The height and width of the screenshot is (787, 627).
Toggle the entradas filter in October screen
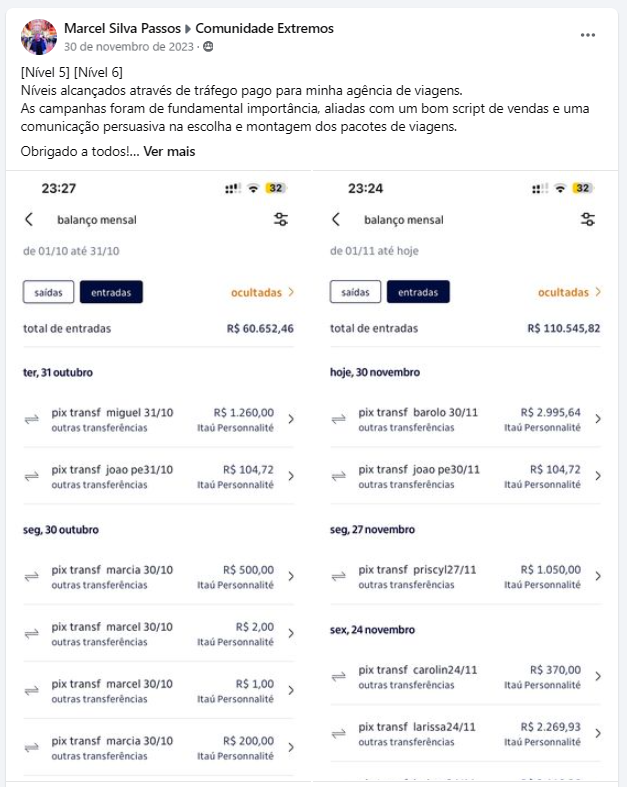(111, 292)
